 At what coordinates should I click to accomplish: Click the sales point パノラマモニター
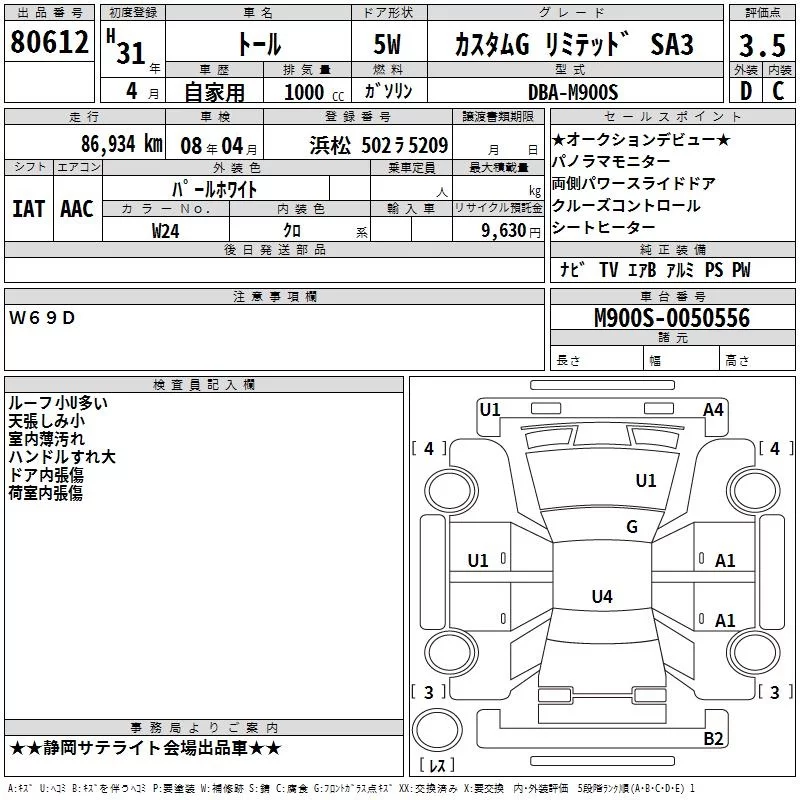tap(611, 162)
